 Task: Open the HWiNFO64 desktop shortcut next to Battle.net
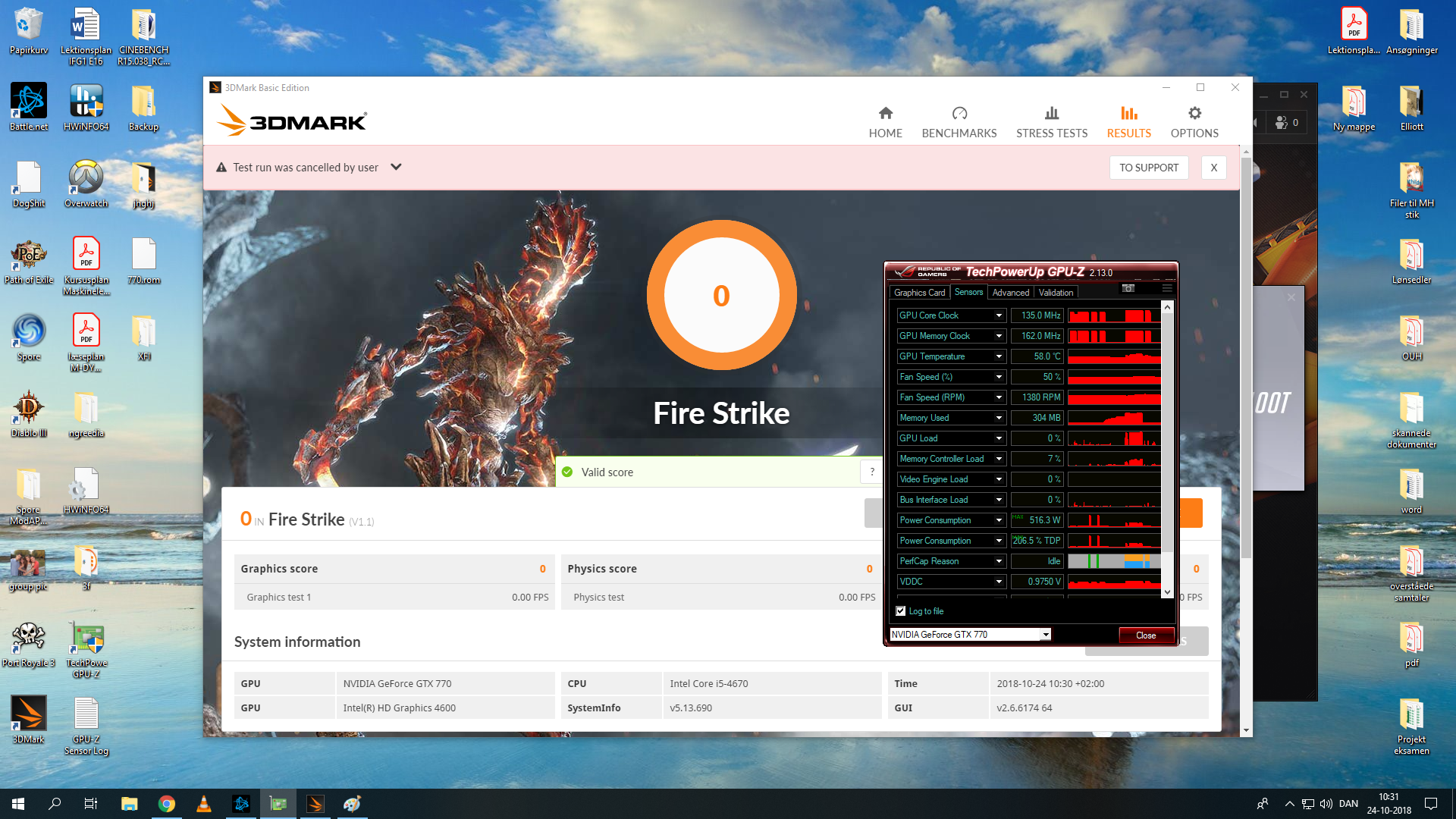[x=86, y=107]
